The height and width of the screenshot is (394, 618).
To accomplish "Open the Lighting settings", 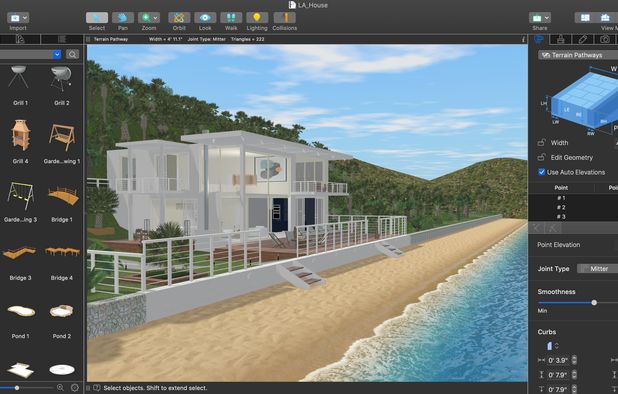I will (257, 18).
